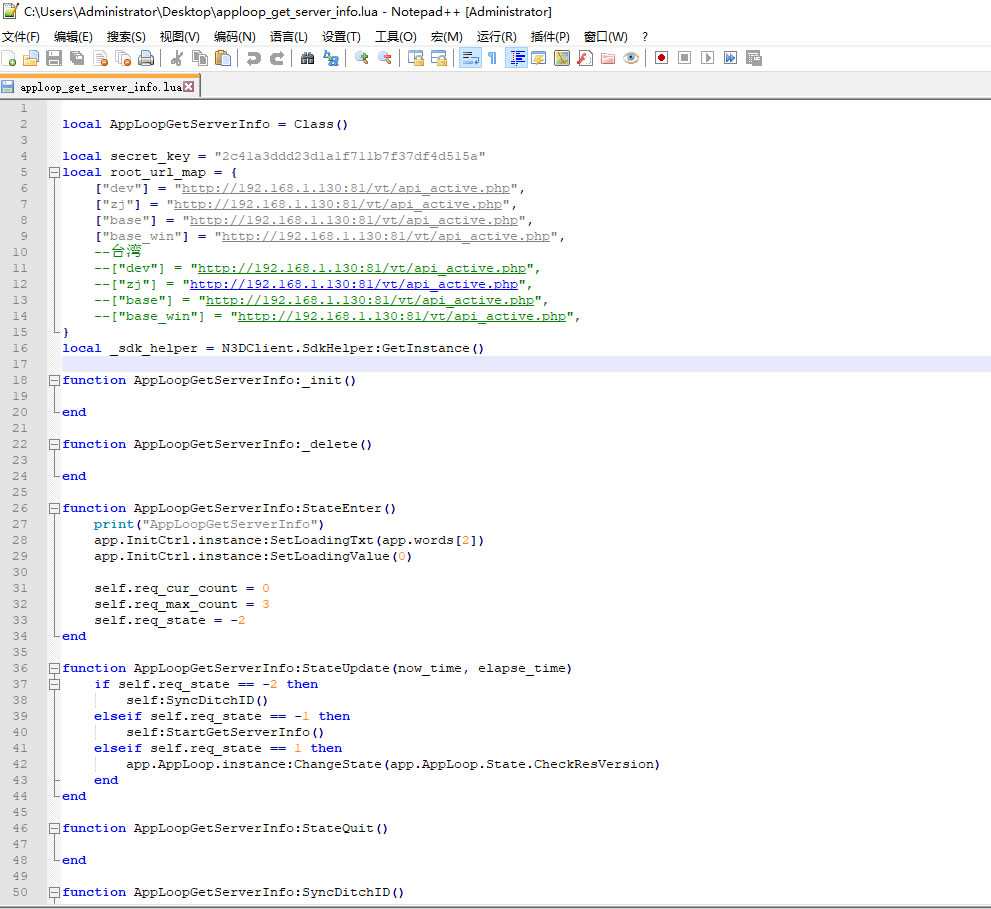This screenshot has height=909, width=991.
Task: Toggle Show All Characters pilcrow button
Action: click(492, 59)
